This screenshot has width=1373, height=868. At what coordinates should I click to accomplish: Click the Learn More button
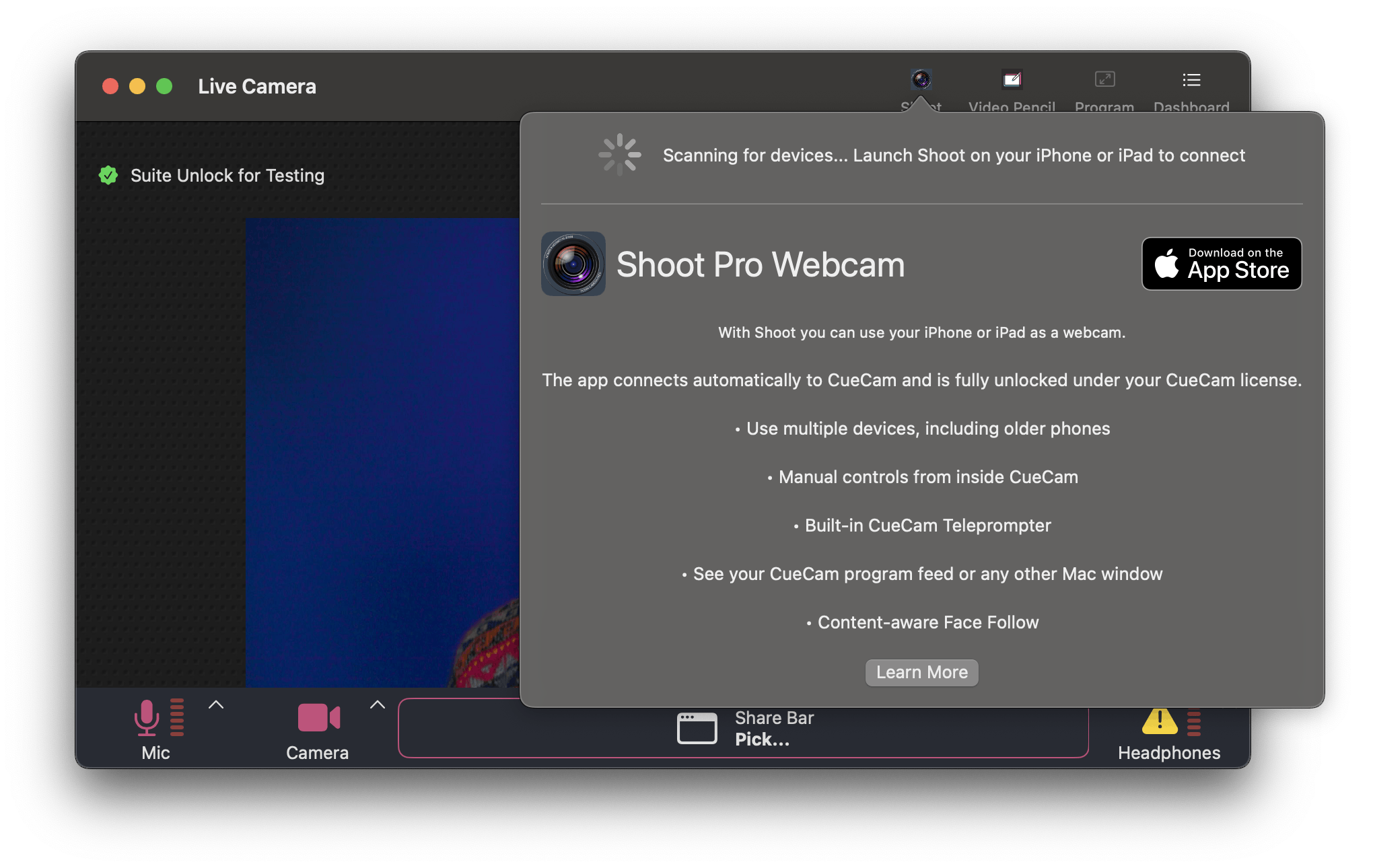pyautogui.click(x=921, y=672)
